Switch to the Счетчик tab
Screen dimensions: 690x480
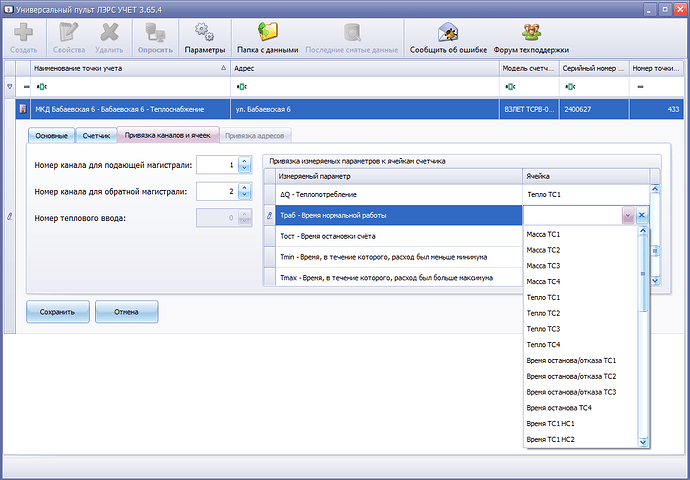(x=97, y=135)
